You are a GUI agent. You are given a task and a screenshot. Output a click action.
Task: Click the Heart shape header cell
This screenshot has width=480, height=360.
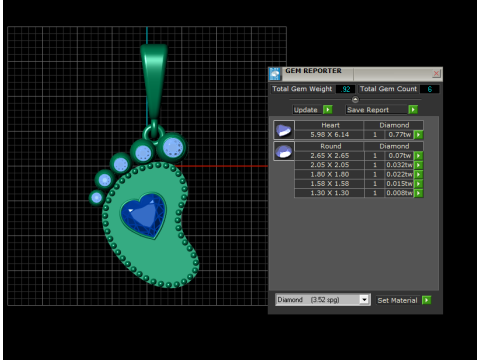[x=329, y=125]
